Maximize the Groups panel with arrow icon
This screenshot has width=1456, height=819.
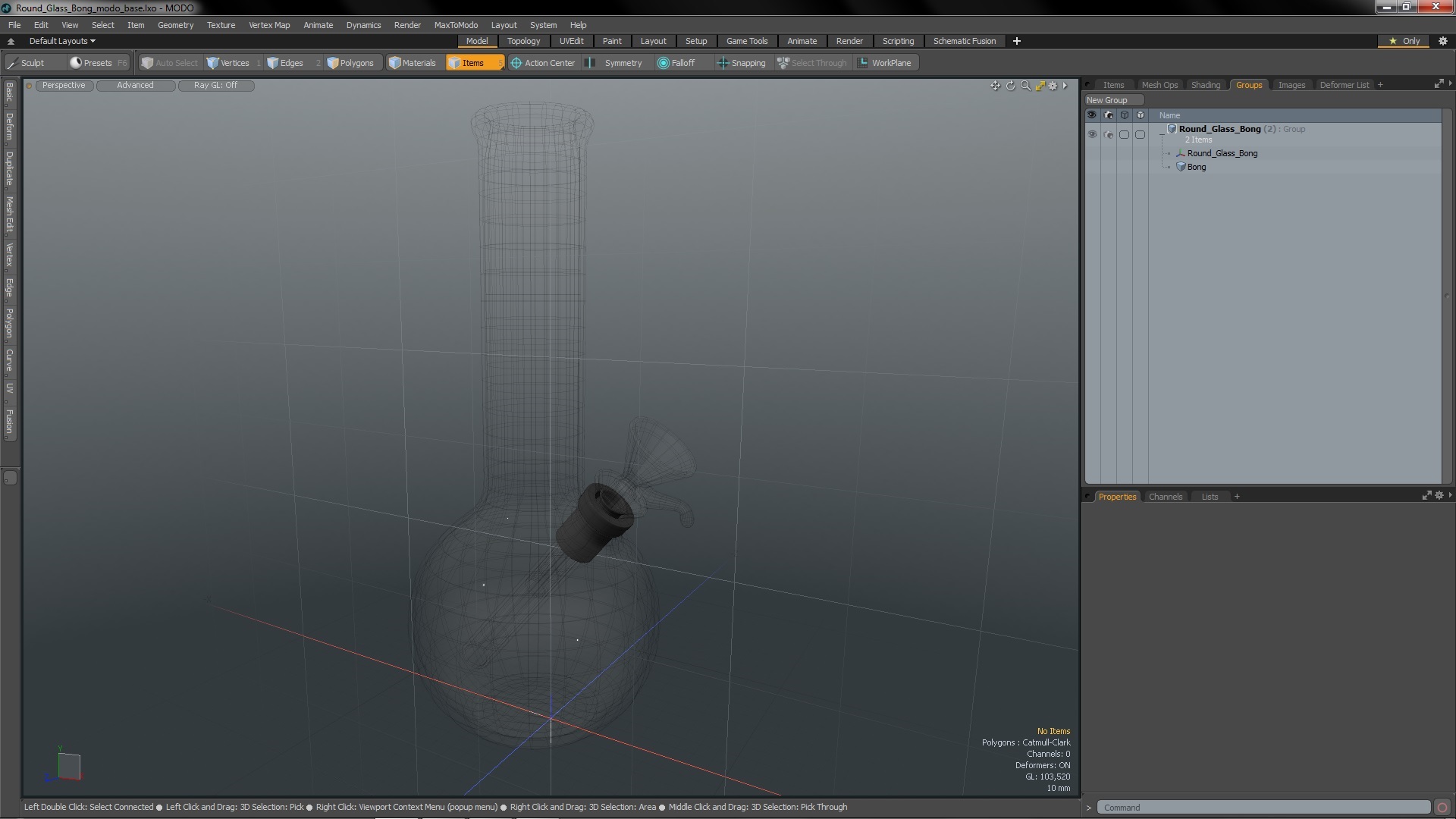pos(1439,84)
